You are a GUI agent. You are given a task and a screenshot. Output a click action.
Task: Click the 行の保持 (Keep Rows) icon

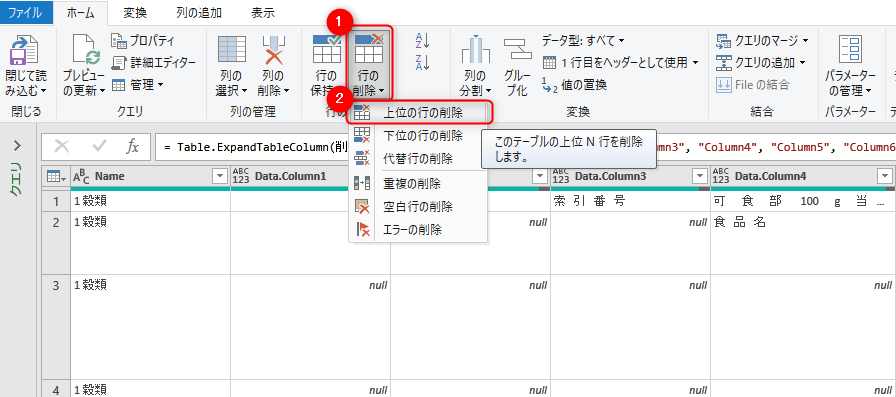(326, 49)
